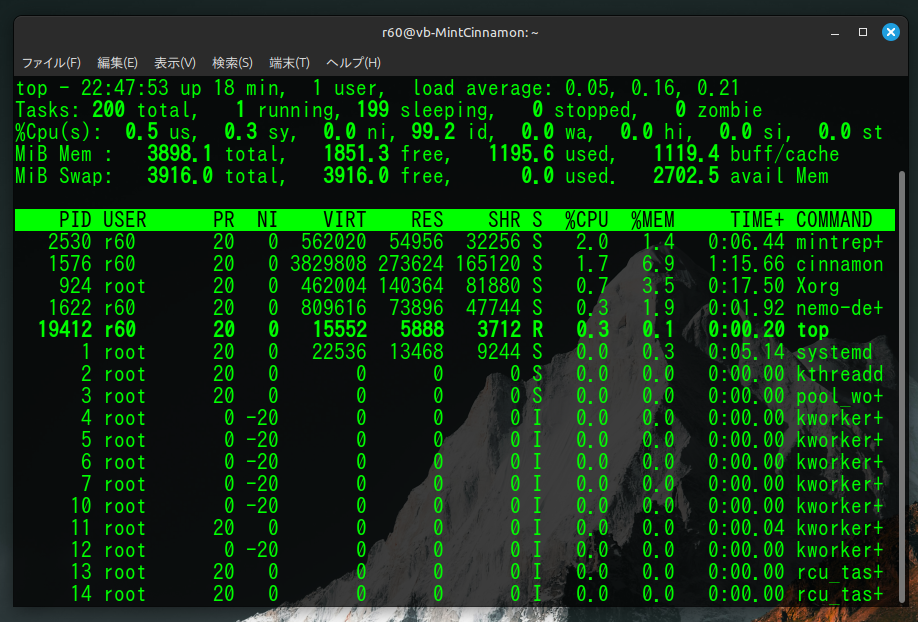Open the ファイル(F) menu
918x622 pixels.
coord(51,63)
